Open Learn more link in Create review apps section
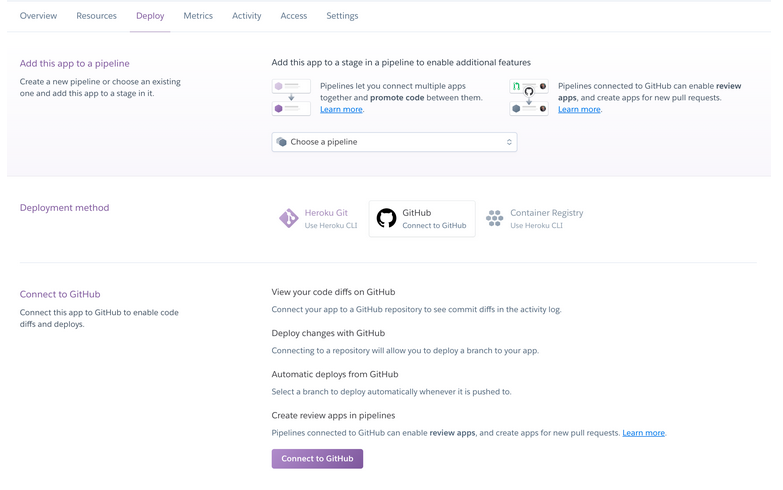This screenshot has height=490, width=783. 643,433
